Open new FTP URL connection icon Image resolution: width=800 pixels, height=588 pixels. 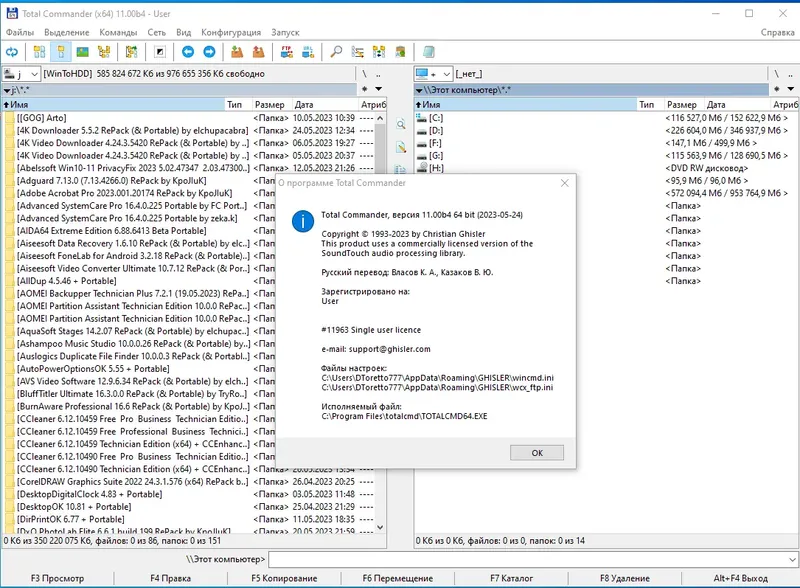coord(308,52)
